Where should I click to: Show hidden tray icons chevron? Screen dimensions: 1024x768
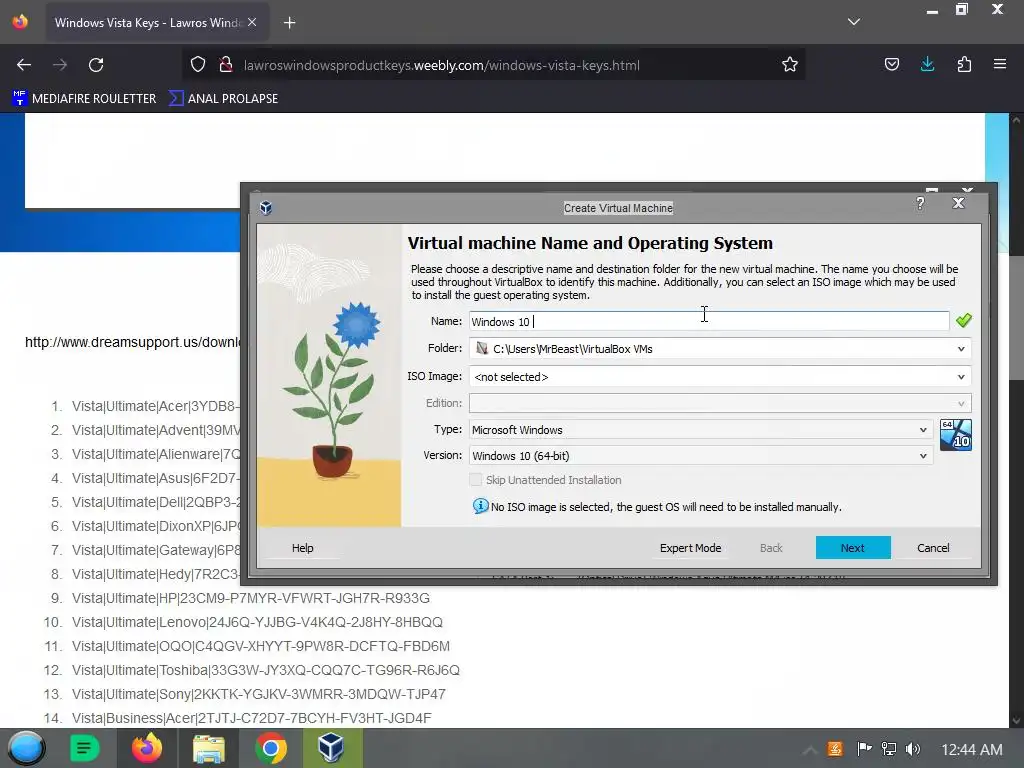(809, 750)
